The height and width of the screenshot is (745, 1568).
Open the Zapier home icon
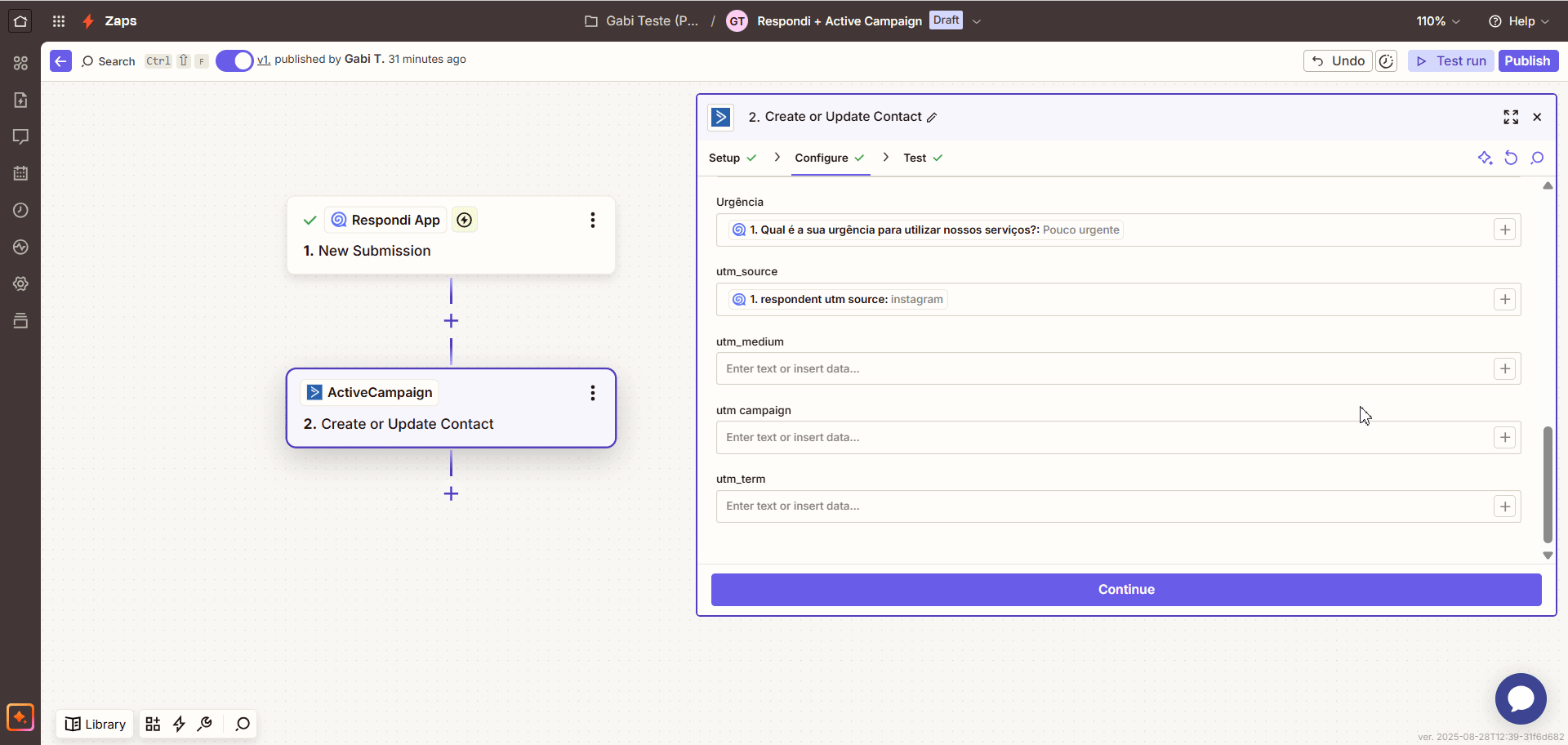point(20,21)
